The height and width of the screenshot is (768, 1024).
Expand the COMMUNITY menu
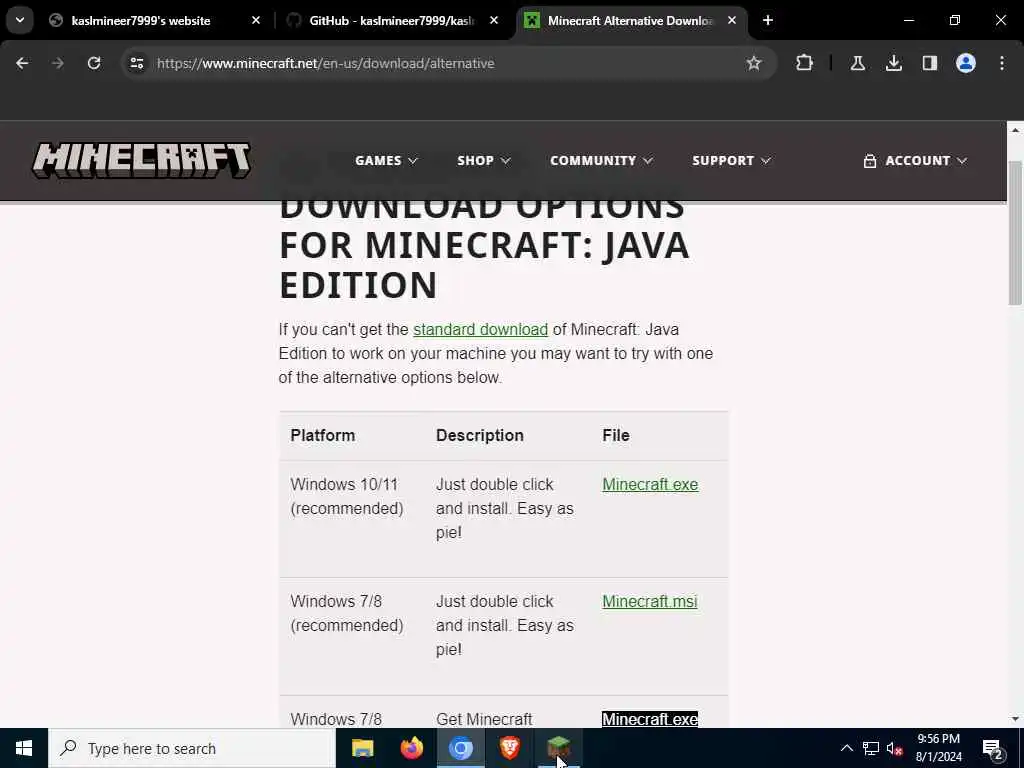click(x=601, y=161)
